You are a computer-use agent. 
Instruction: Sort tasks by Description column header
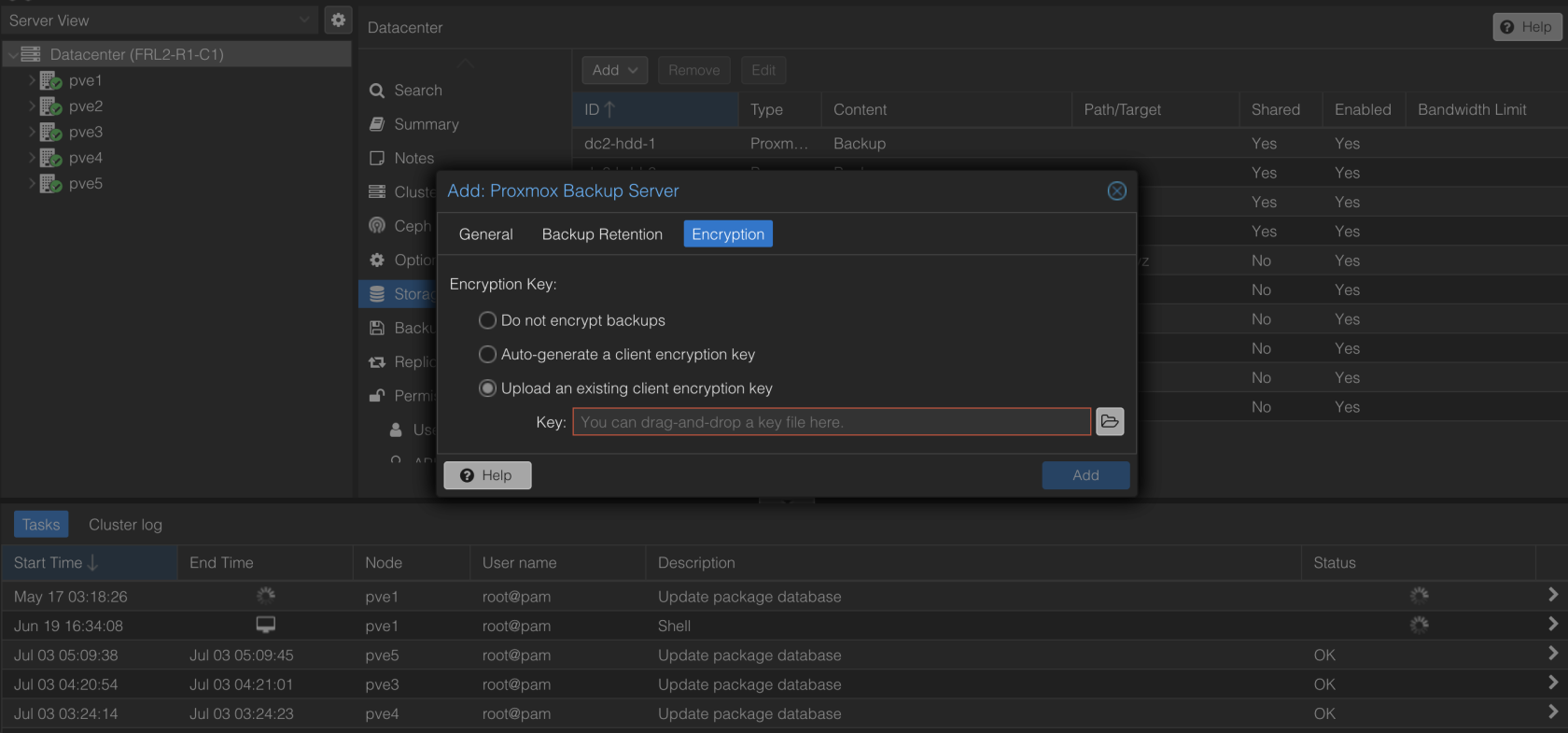coord(973,563)
